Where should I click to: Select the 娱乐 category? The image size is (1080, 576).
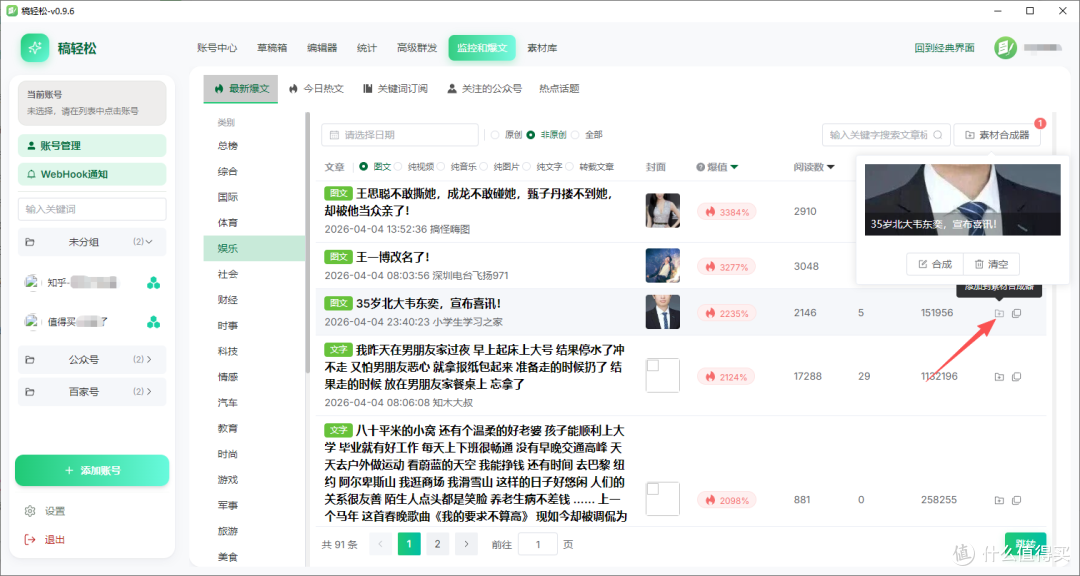click(x=254, y=249)
